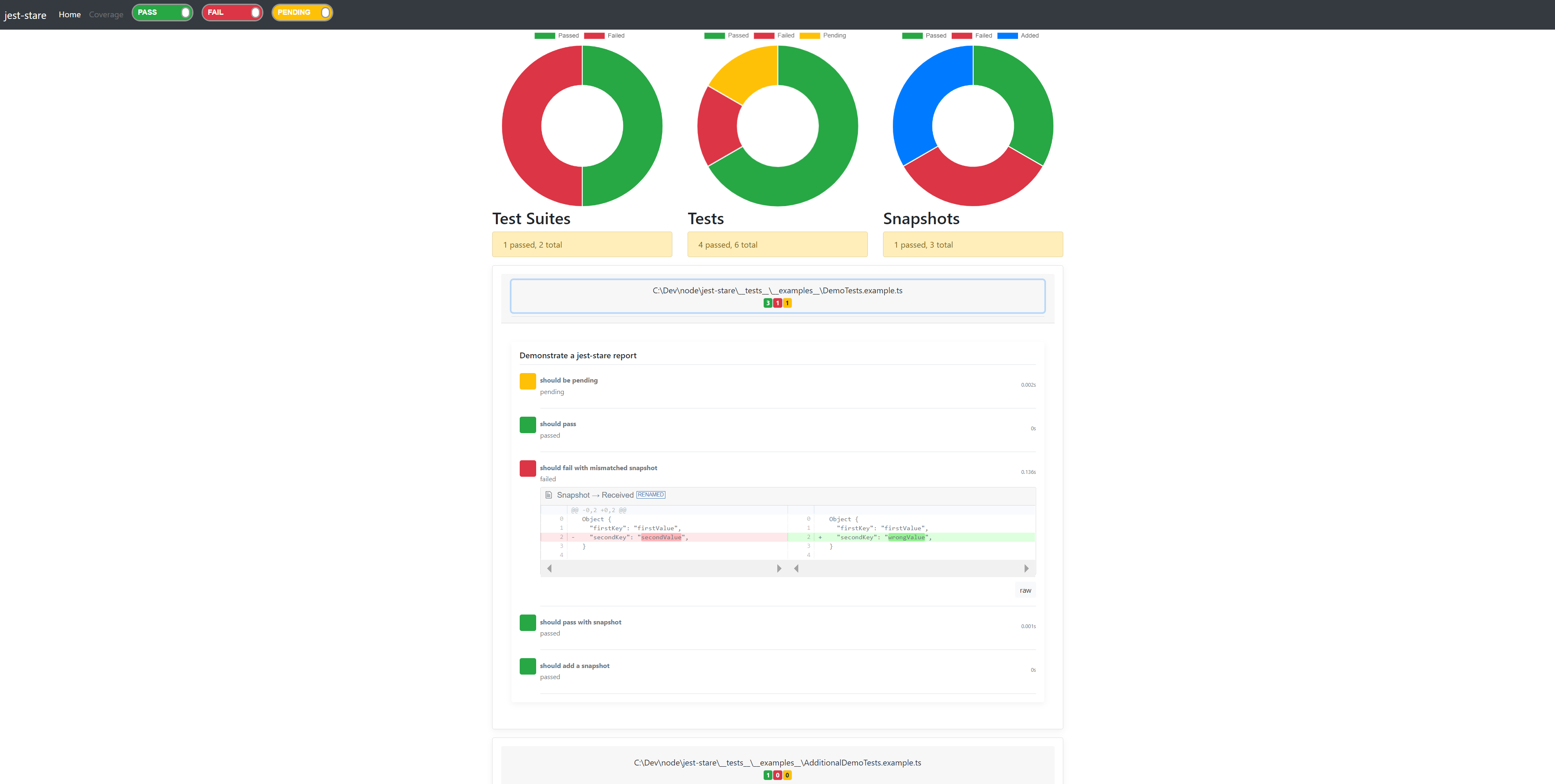Open the Home navigation item
1555x784 pixels.
click(x=70, y=14)
